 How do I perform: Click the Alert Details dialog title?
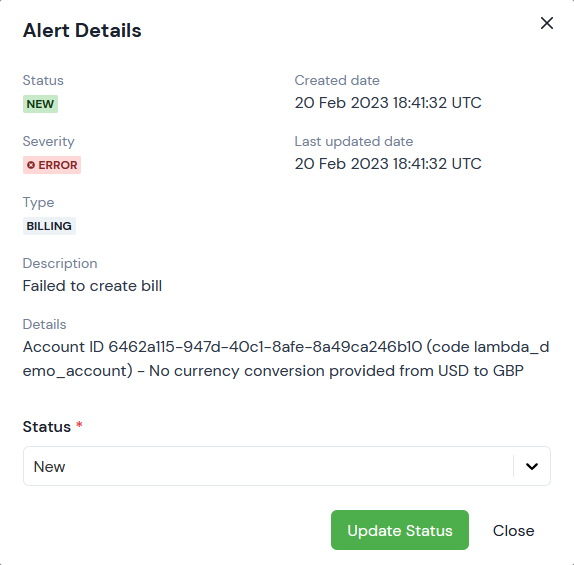pos(82,30)
